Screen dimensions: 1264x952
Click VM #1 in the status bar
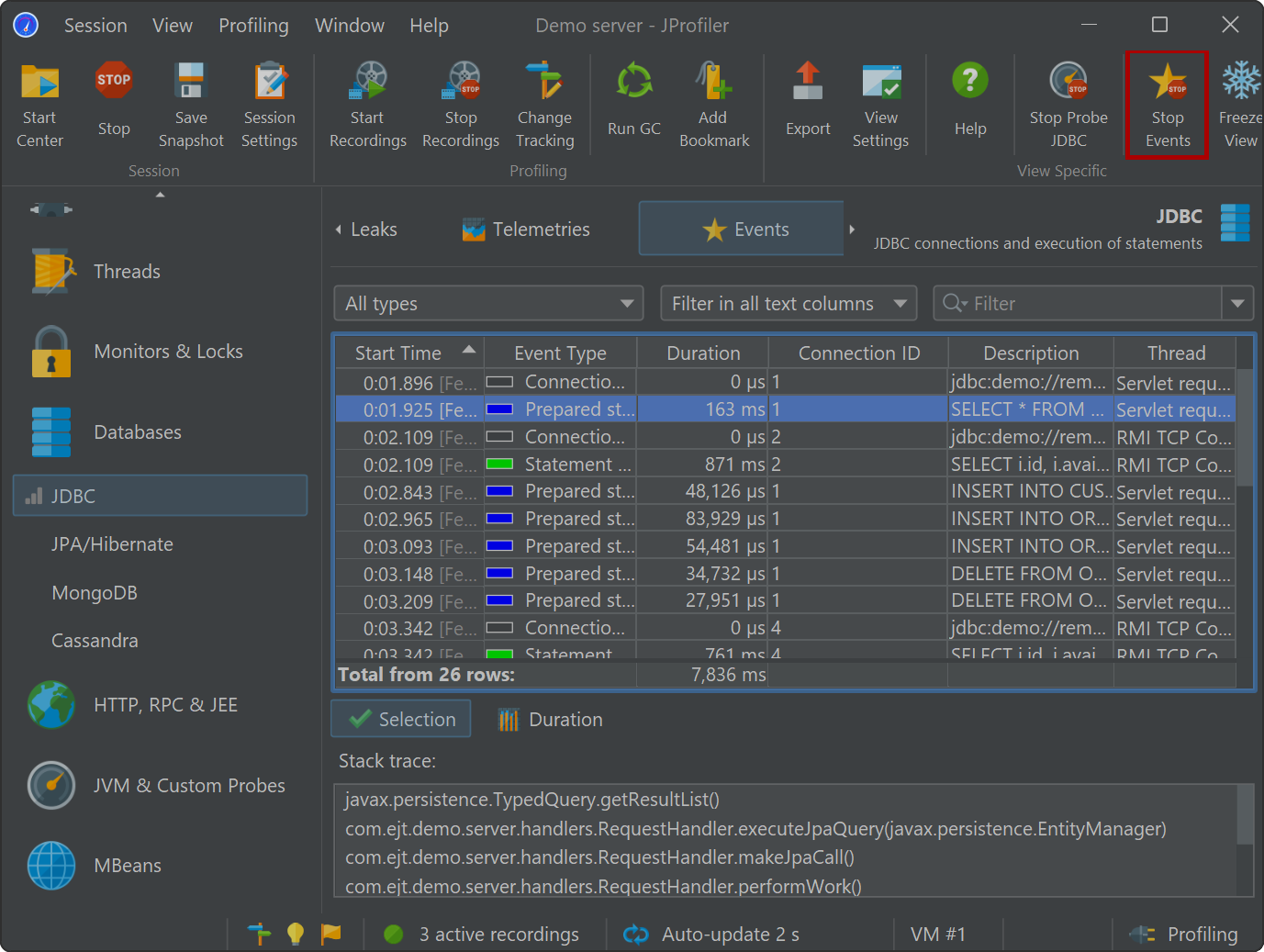pyautogui.click(x=938, y=935)
